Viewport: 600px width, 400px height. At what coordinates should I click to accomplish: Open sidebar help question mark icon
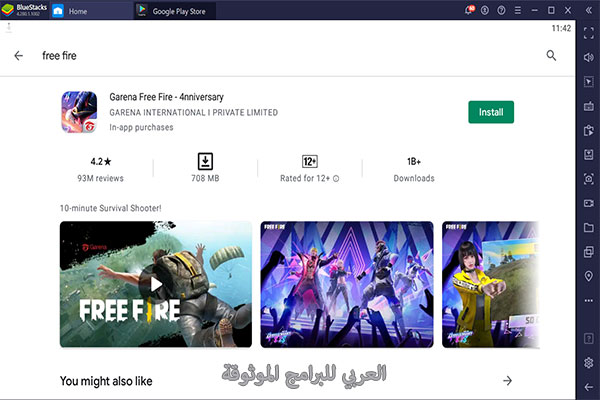pyautogui.click(x=589, y=338)
